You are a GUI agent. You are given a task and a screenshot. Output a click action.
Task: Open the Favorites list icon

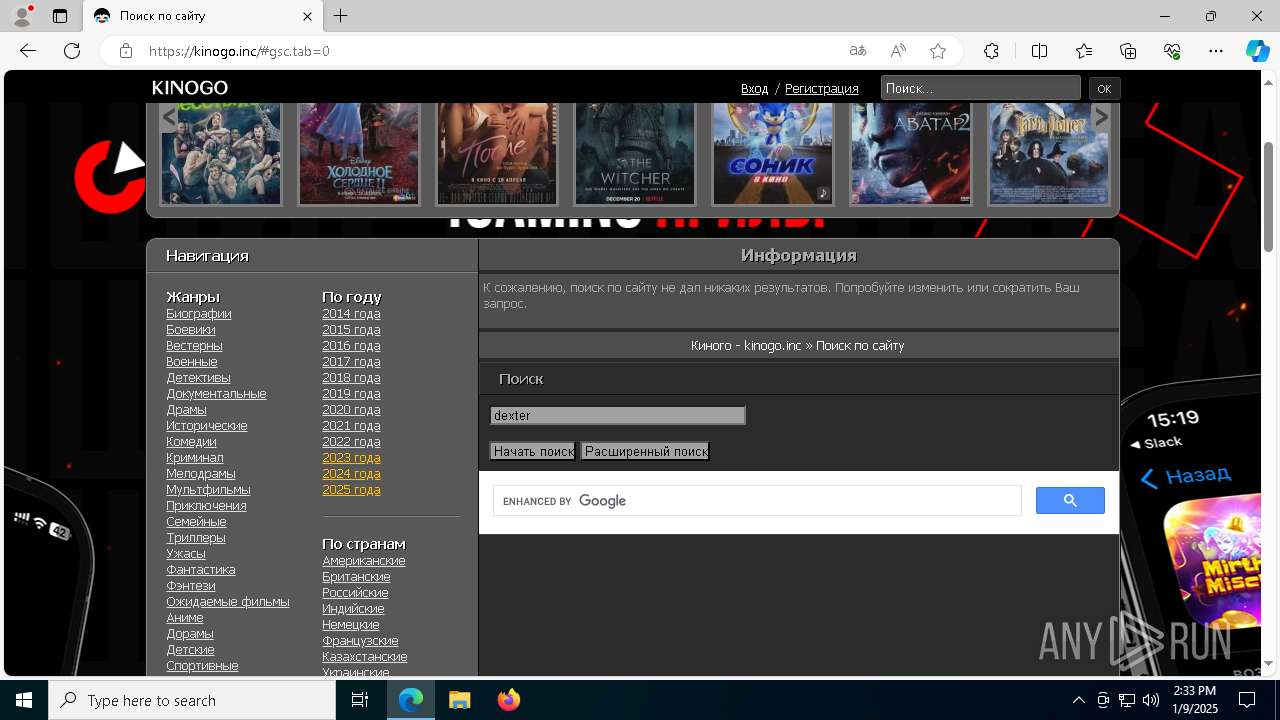pos(1084,51)
